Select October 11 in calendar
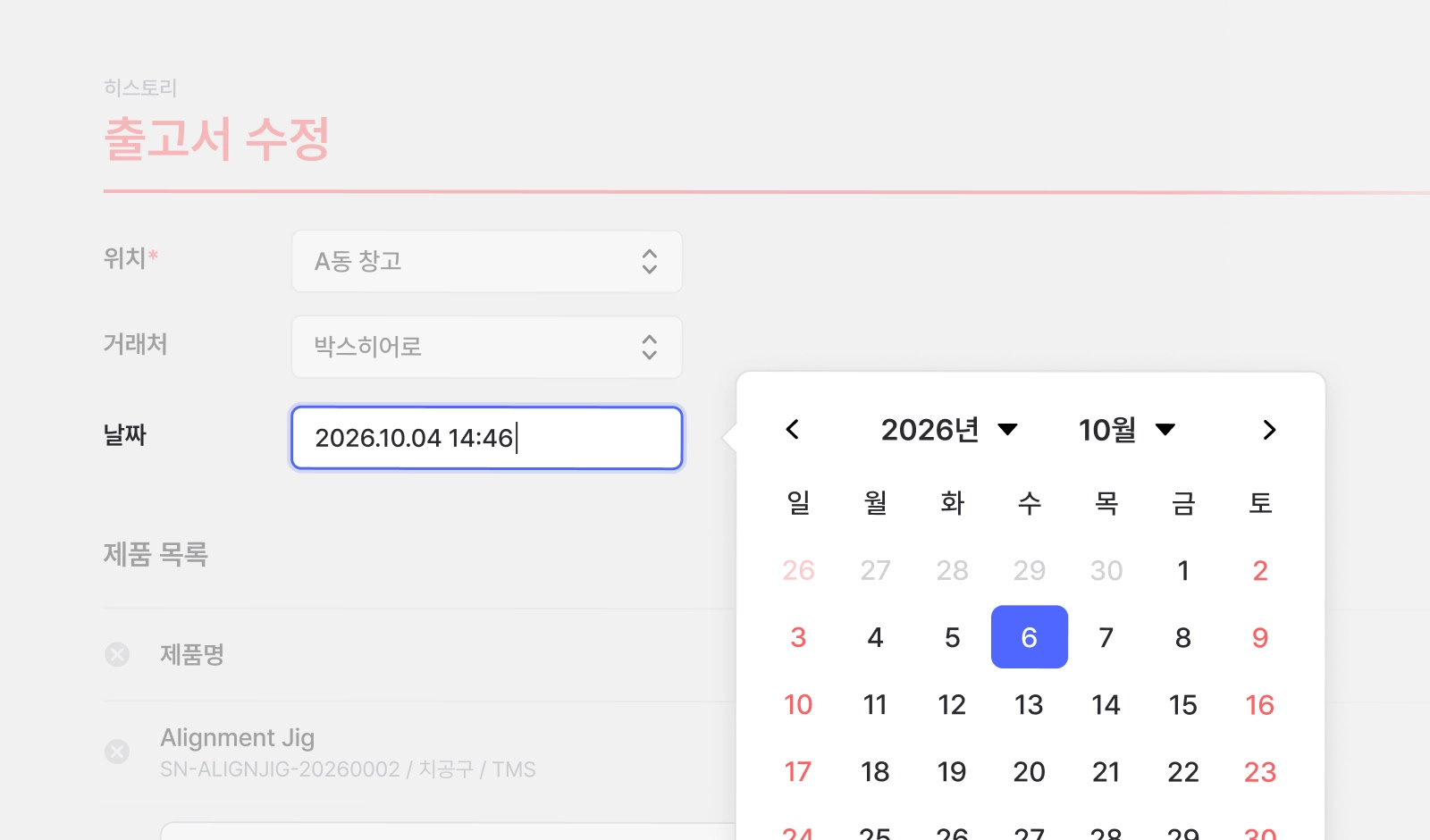The height and width of the screenshot is (840, 1430). click(x=875, y=705)
